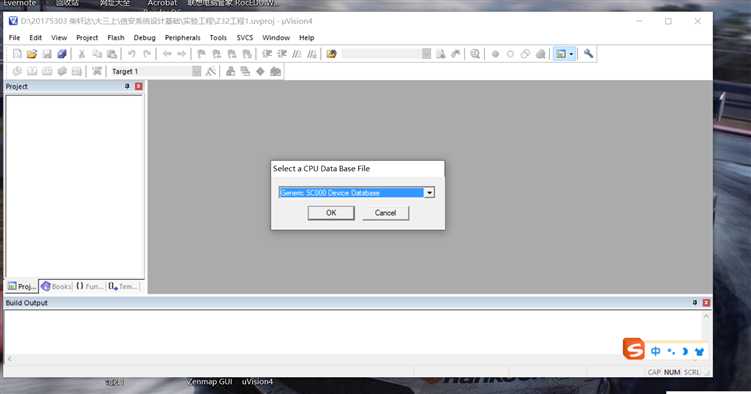Click the Undo arrow icon
This screenshot has height=394, width=751.
click(132, 54)
